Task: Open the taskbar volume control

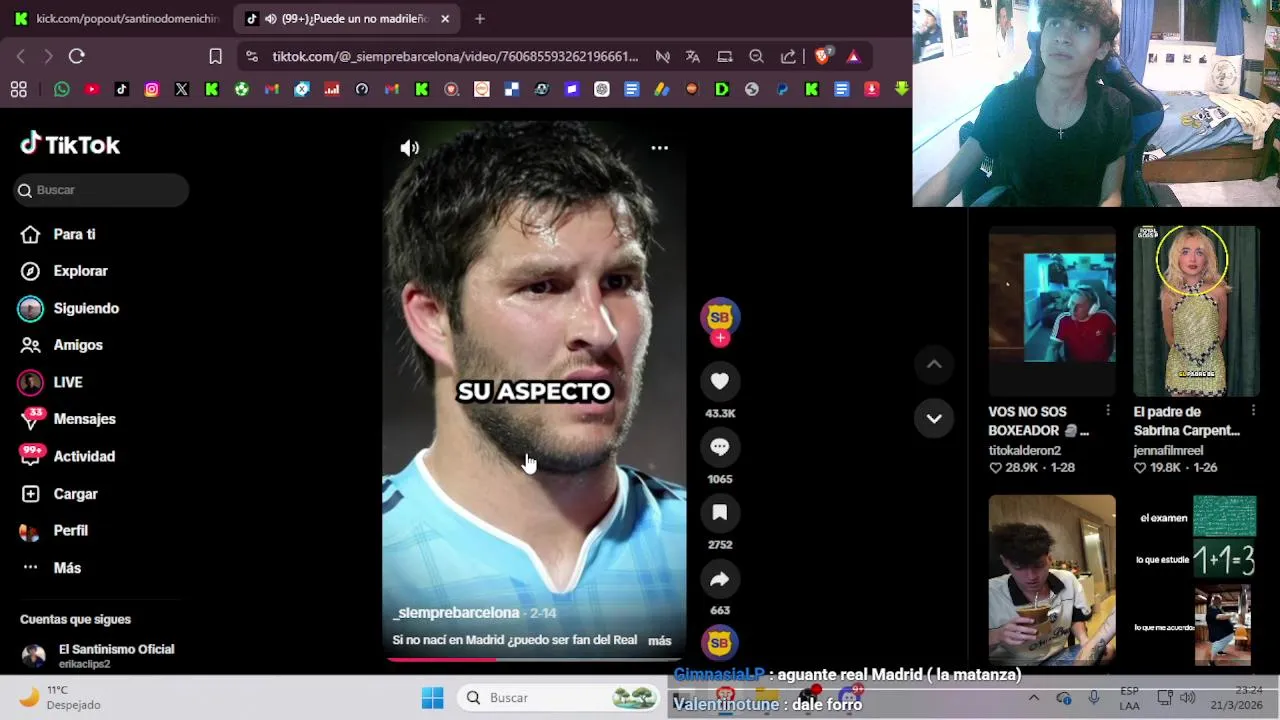Action: [x=1188, y=698]
